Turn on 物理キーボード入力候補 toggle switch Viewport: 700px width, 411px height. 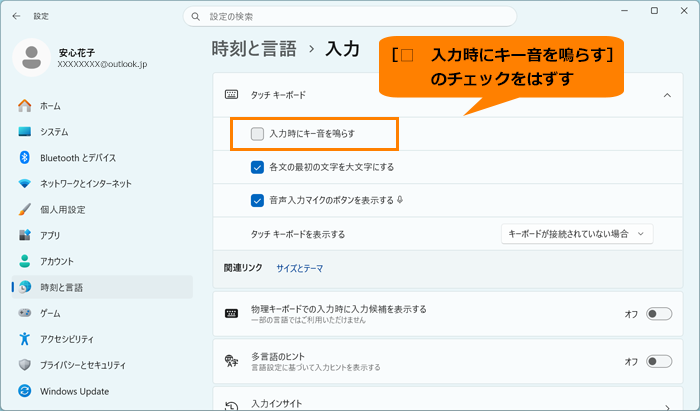pos(659,314)
